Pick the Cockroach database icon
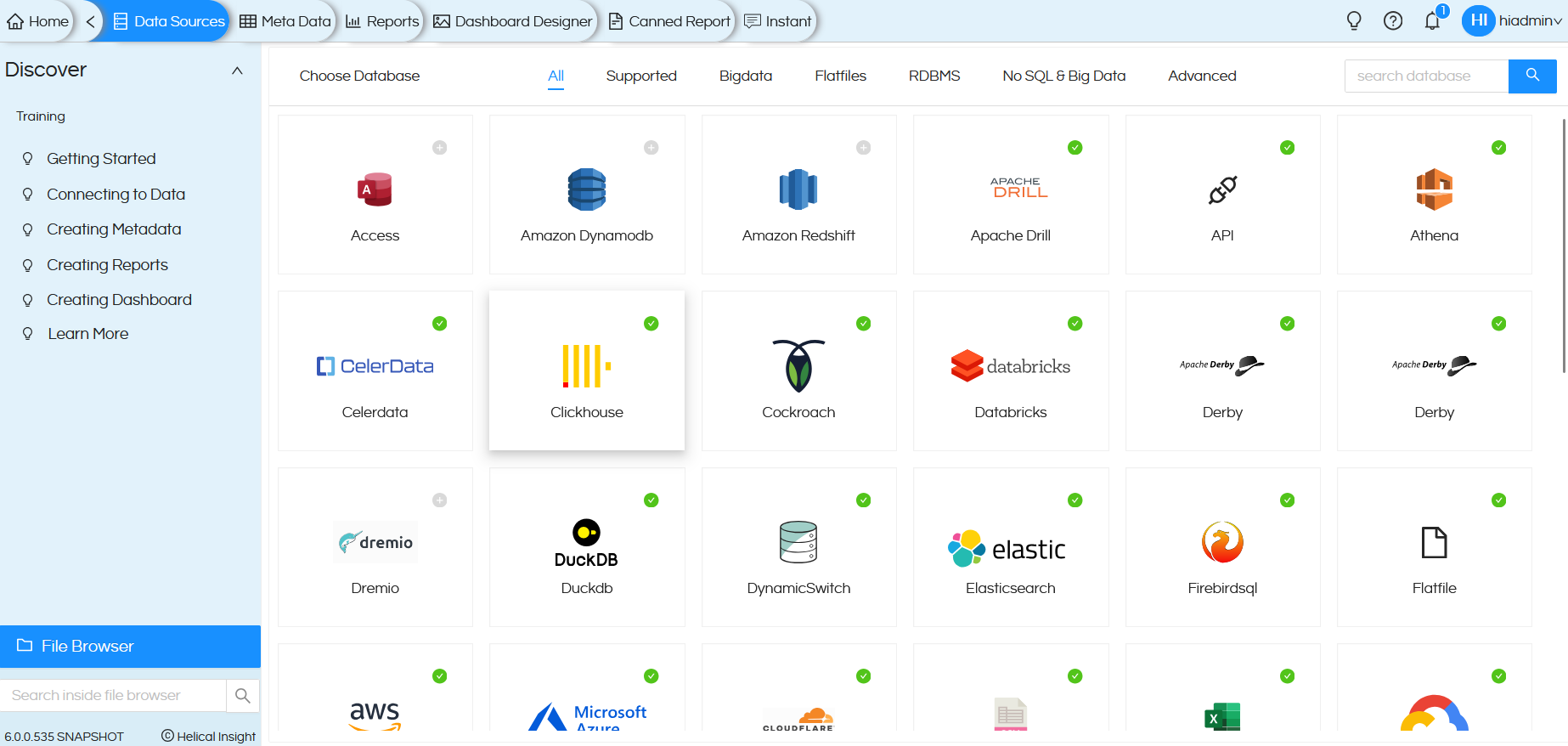The image size is (1568, 746). [798, 366]
